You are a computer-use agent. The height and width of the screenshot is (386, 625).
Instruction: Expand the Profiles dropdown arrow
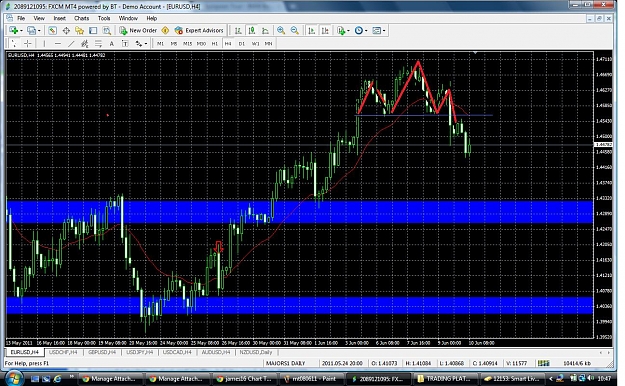click(39, 31)
